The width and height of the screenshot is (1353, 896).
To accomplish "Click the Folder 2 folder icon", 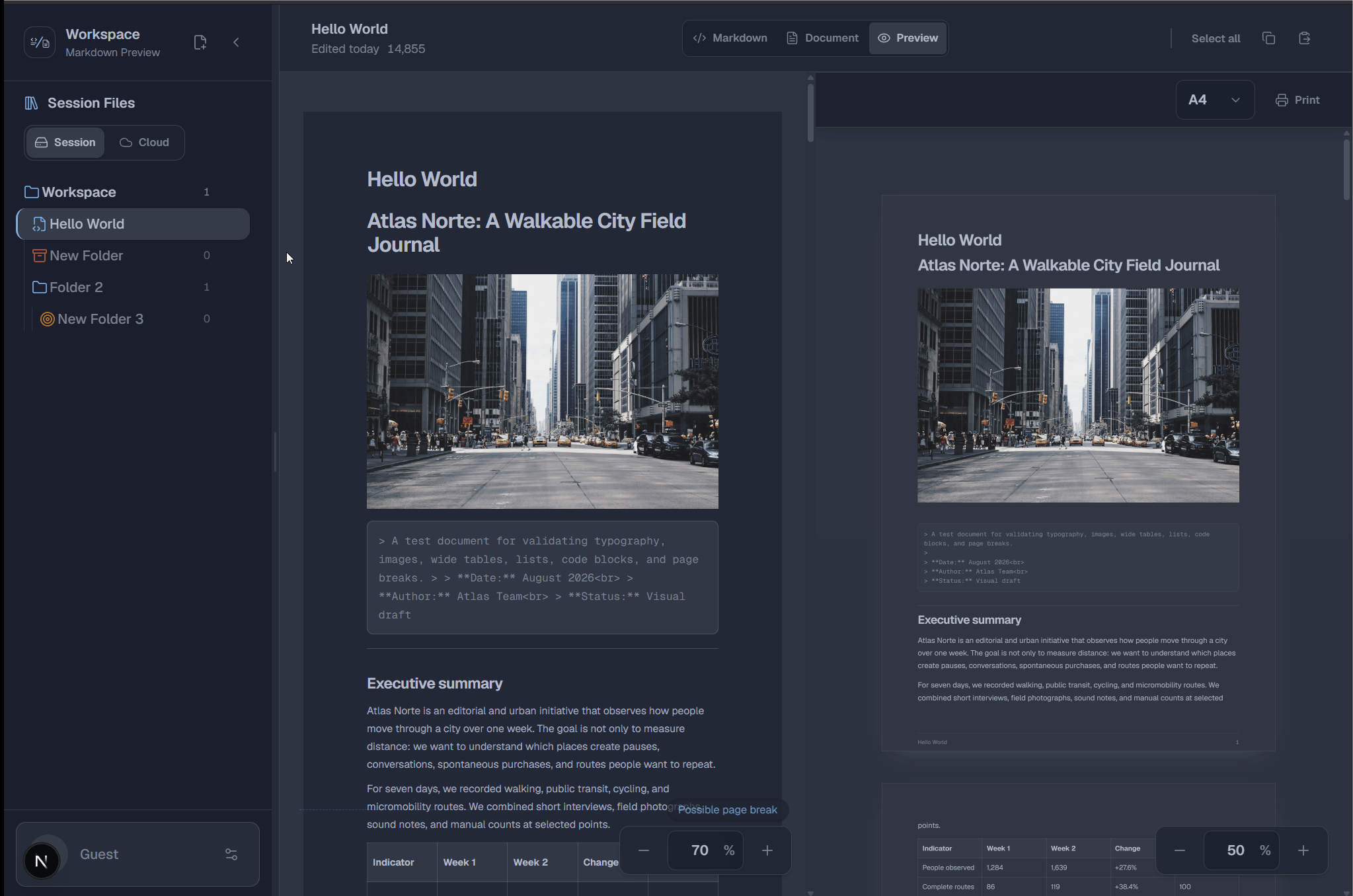I will 40,287.
